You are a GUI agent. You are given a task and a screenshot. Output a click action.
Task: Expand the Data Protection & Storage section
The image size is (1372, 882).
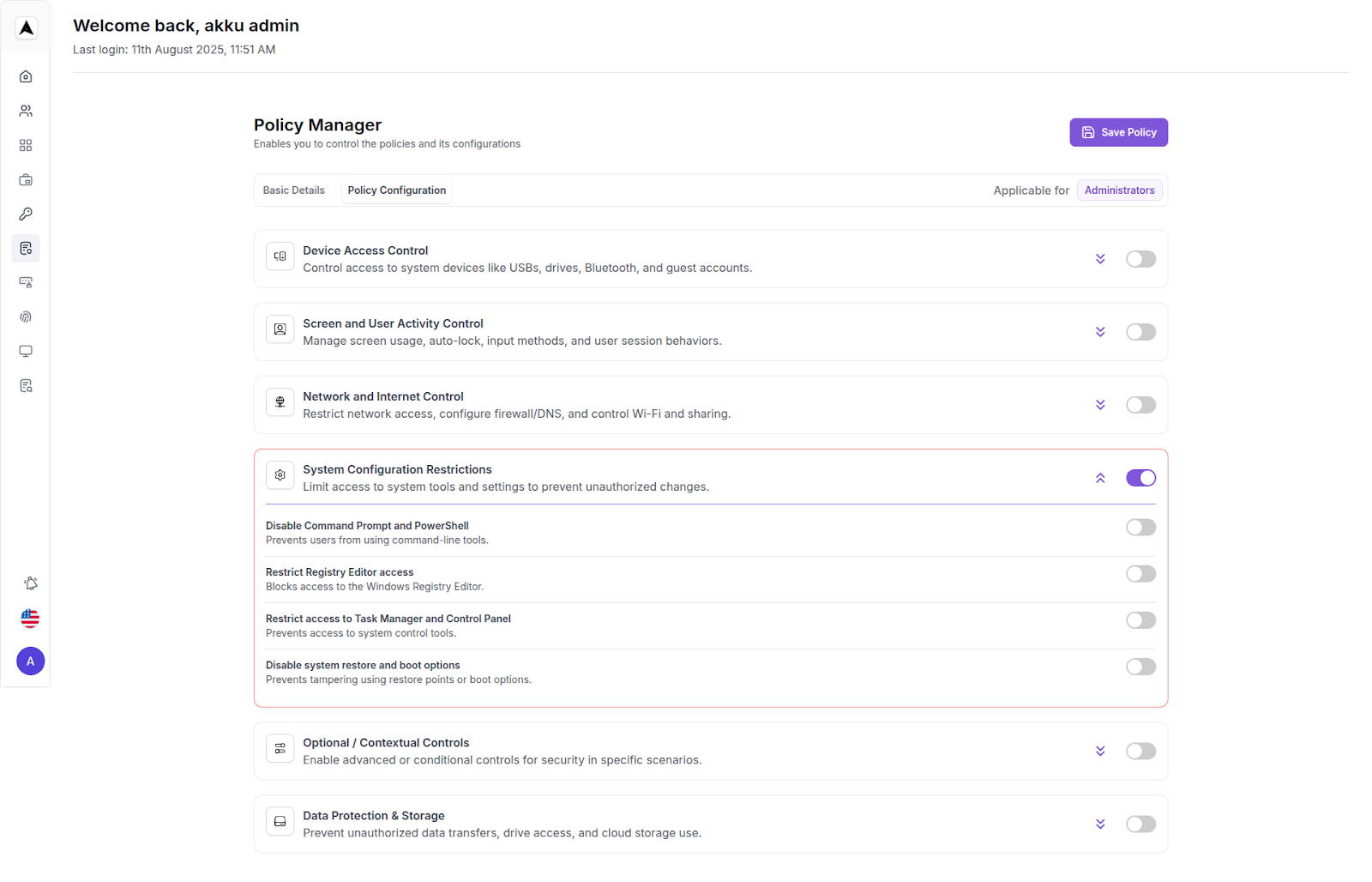(1100, 824)
